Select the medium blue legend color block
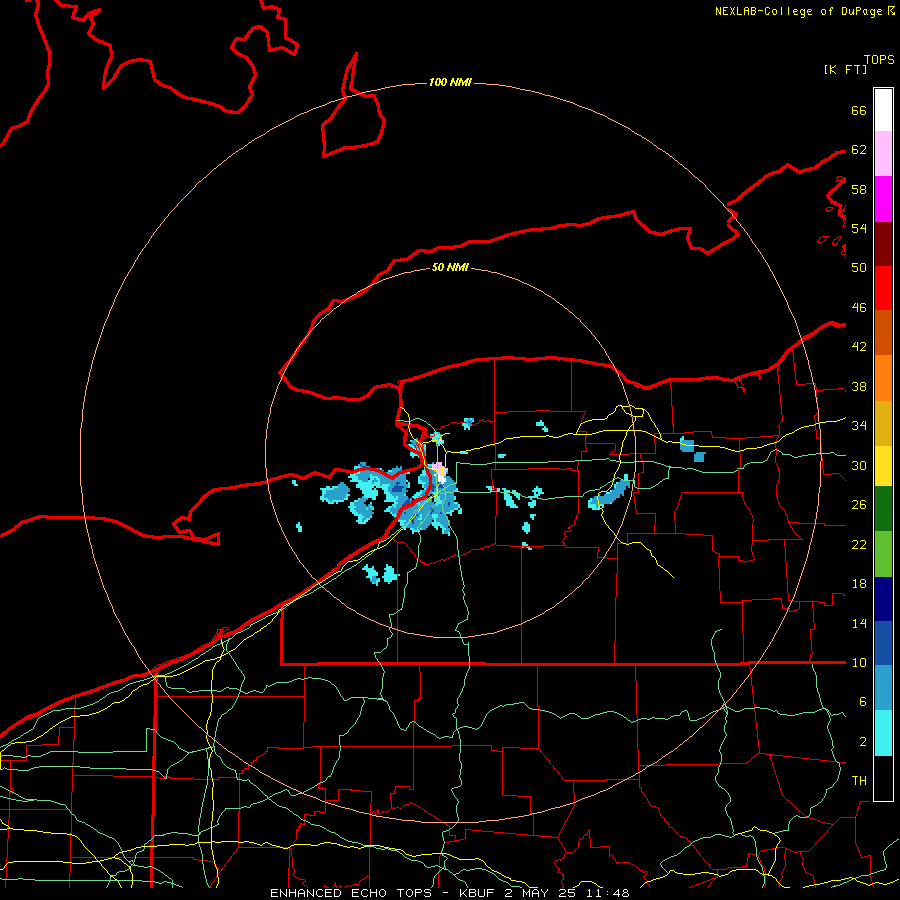The width and height of the screenshot is (900, 900). (883, 643)
